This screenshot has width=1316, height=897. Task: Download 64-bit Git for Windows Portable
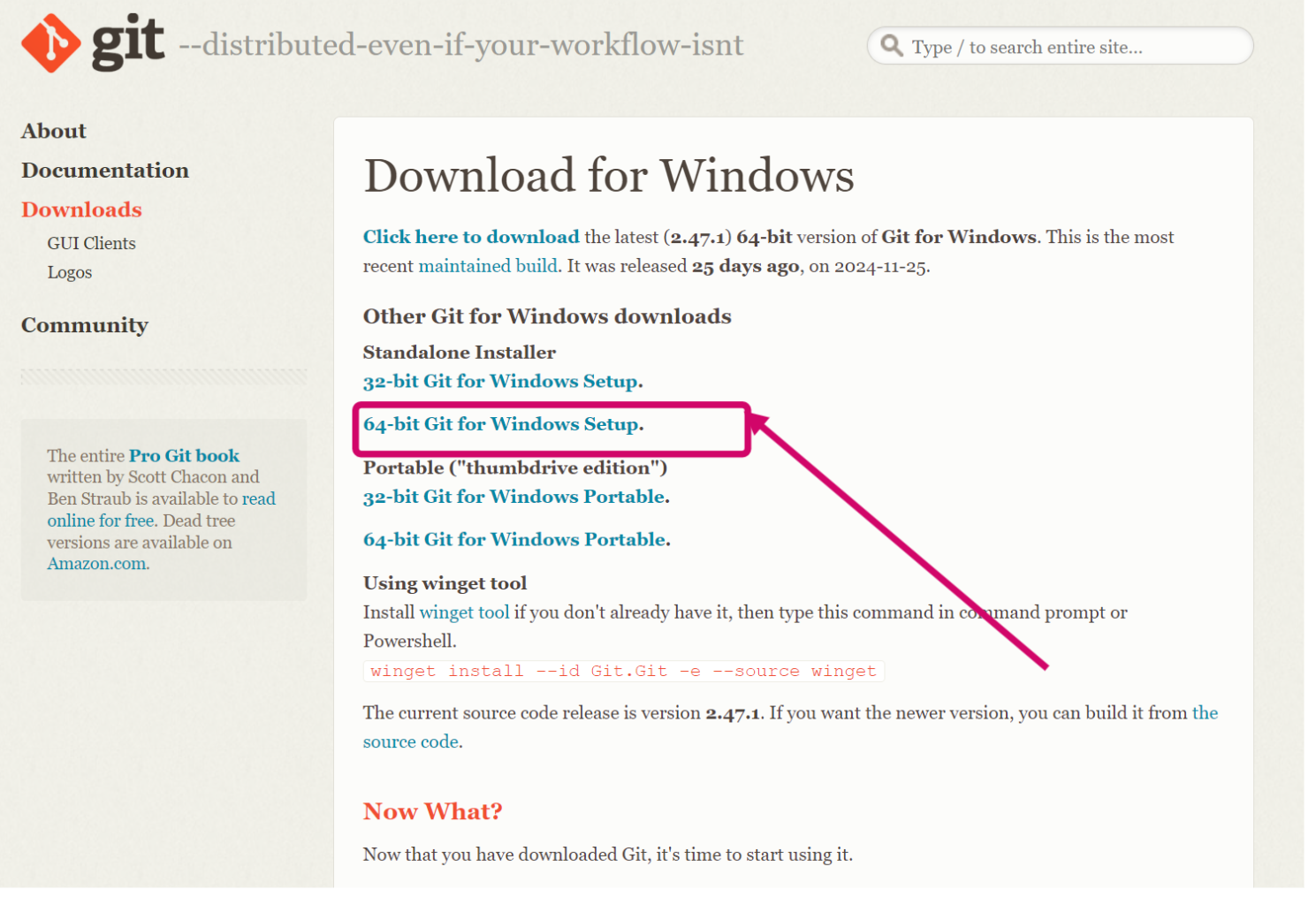coord(513,539)
